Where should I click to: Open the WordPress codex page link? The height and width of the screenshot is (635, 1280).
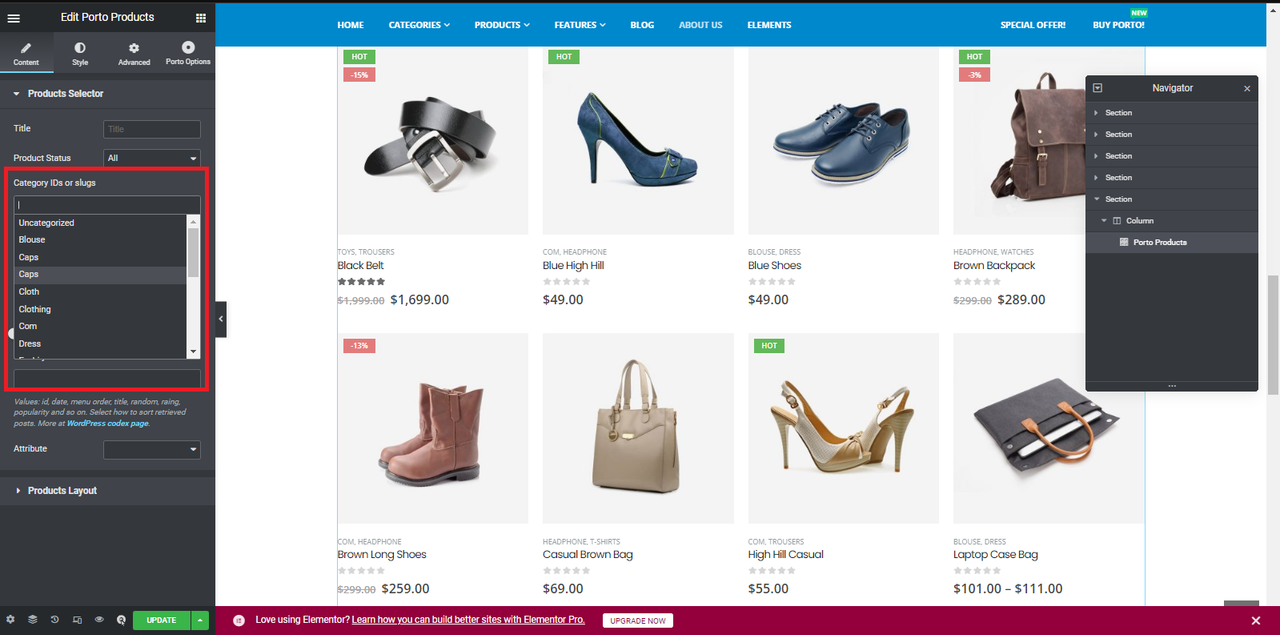pos(108,423)
